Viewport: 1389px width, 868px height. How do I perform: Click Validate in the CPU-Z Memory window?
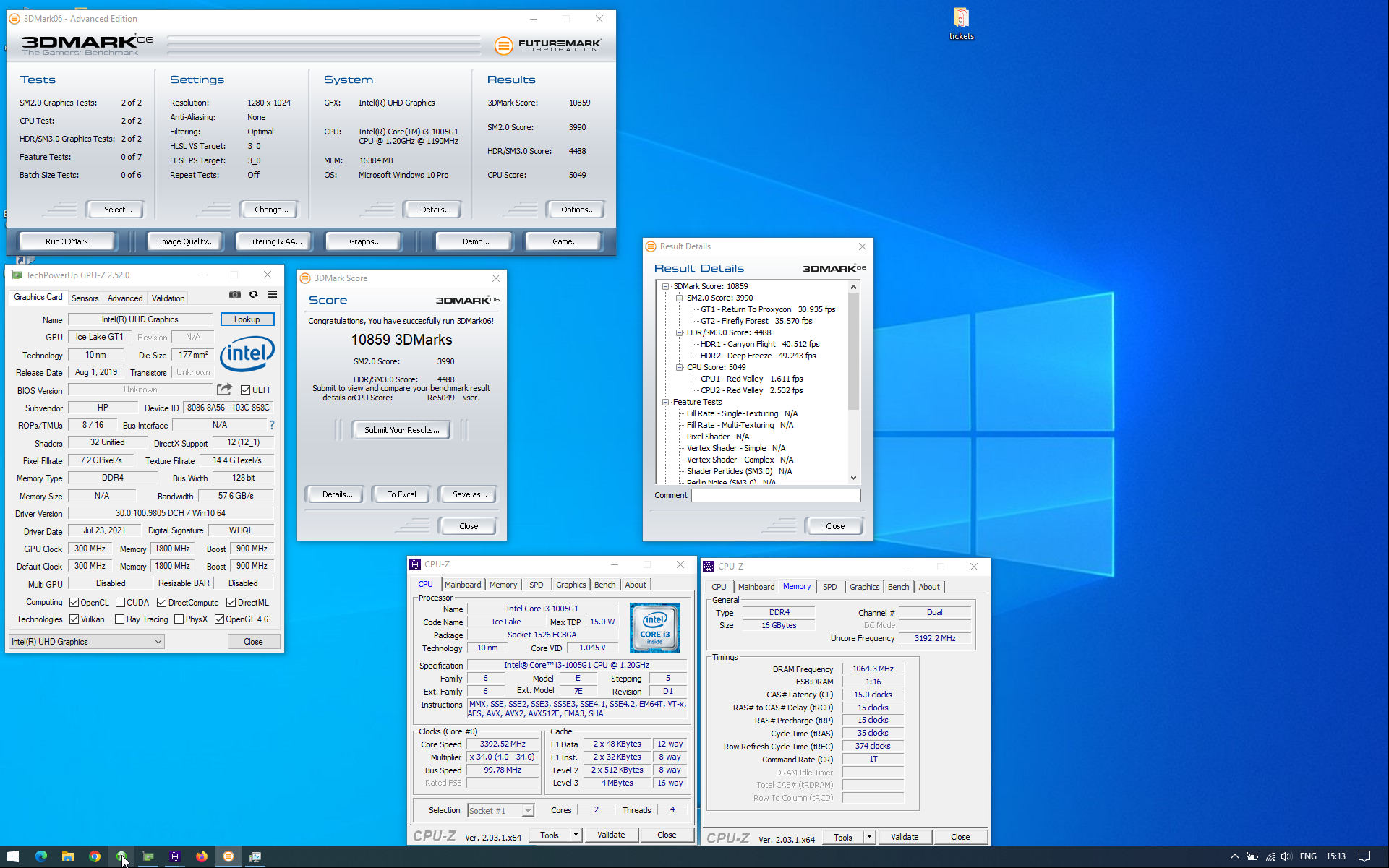coord(905,837)
